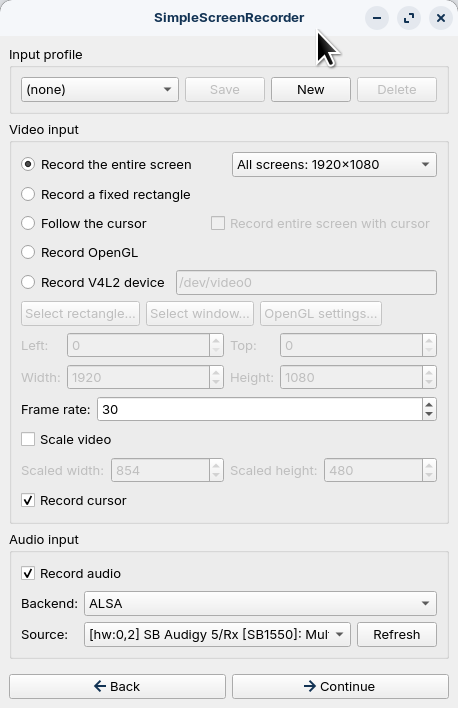
Task: Decrease frame rate with the down arrow
Action: click(x=429, y=415)
